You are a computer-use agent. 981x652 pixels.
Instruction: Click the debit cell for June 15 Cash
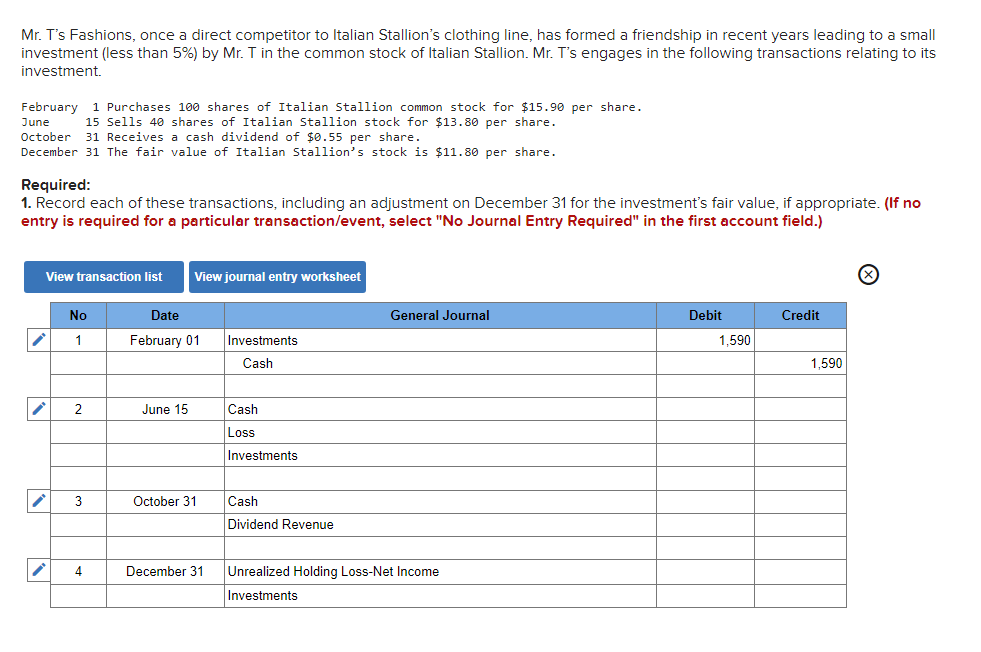tap(706, 409)
